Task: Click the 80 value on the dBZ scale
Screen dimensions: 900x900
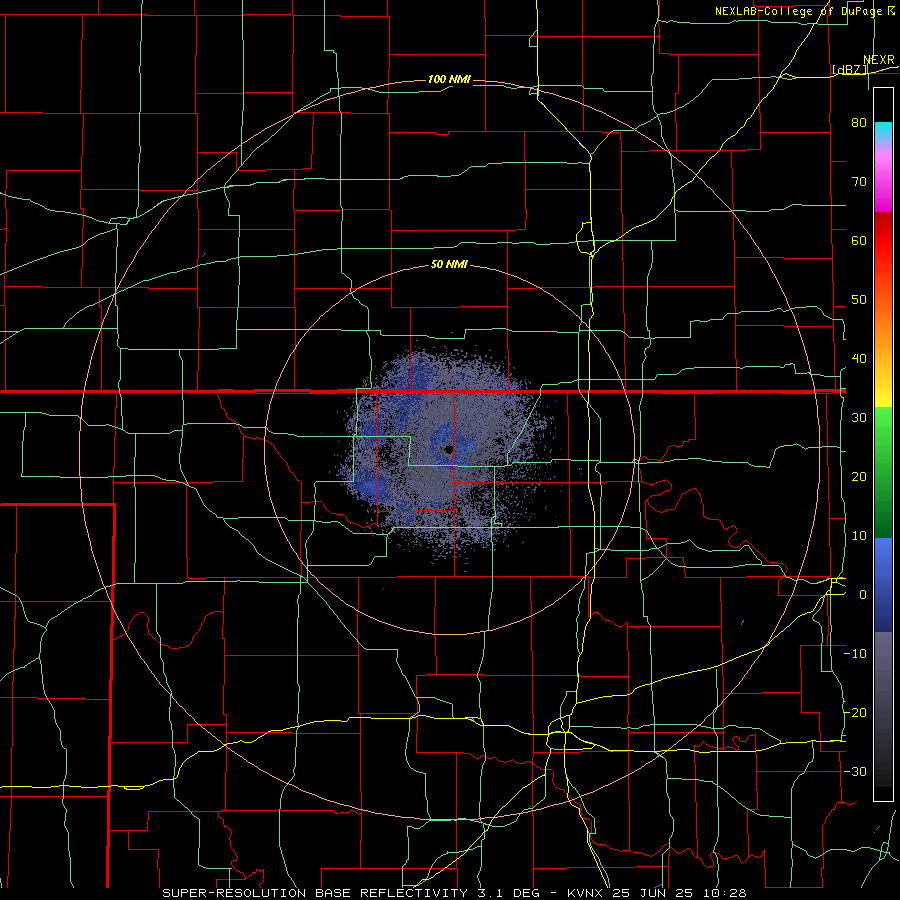Action: [x=859, y=123]
